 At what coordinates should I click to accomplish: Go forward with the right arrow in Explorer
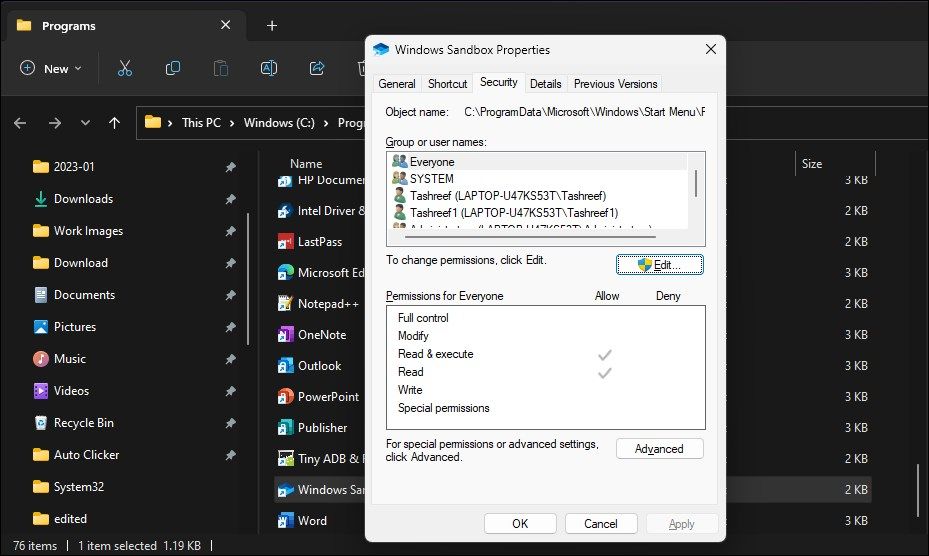coord(55,123)
